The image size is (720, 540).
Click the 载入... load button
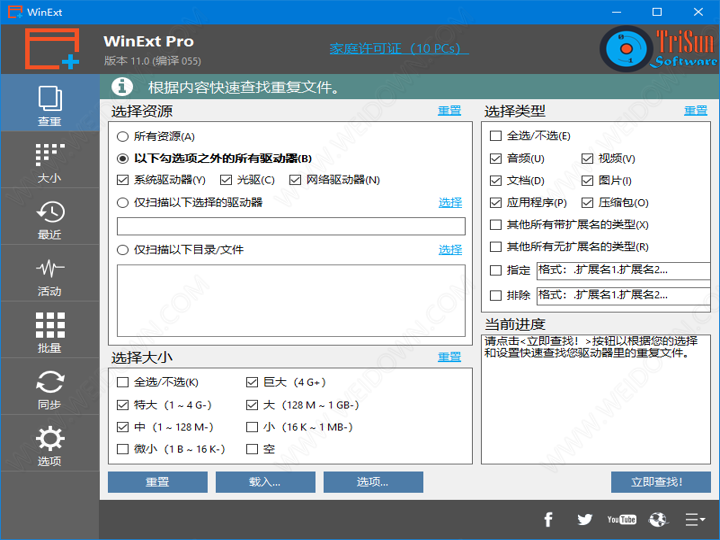[x=265, y=482]
